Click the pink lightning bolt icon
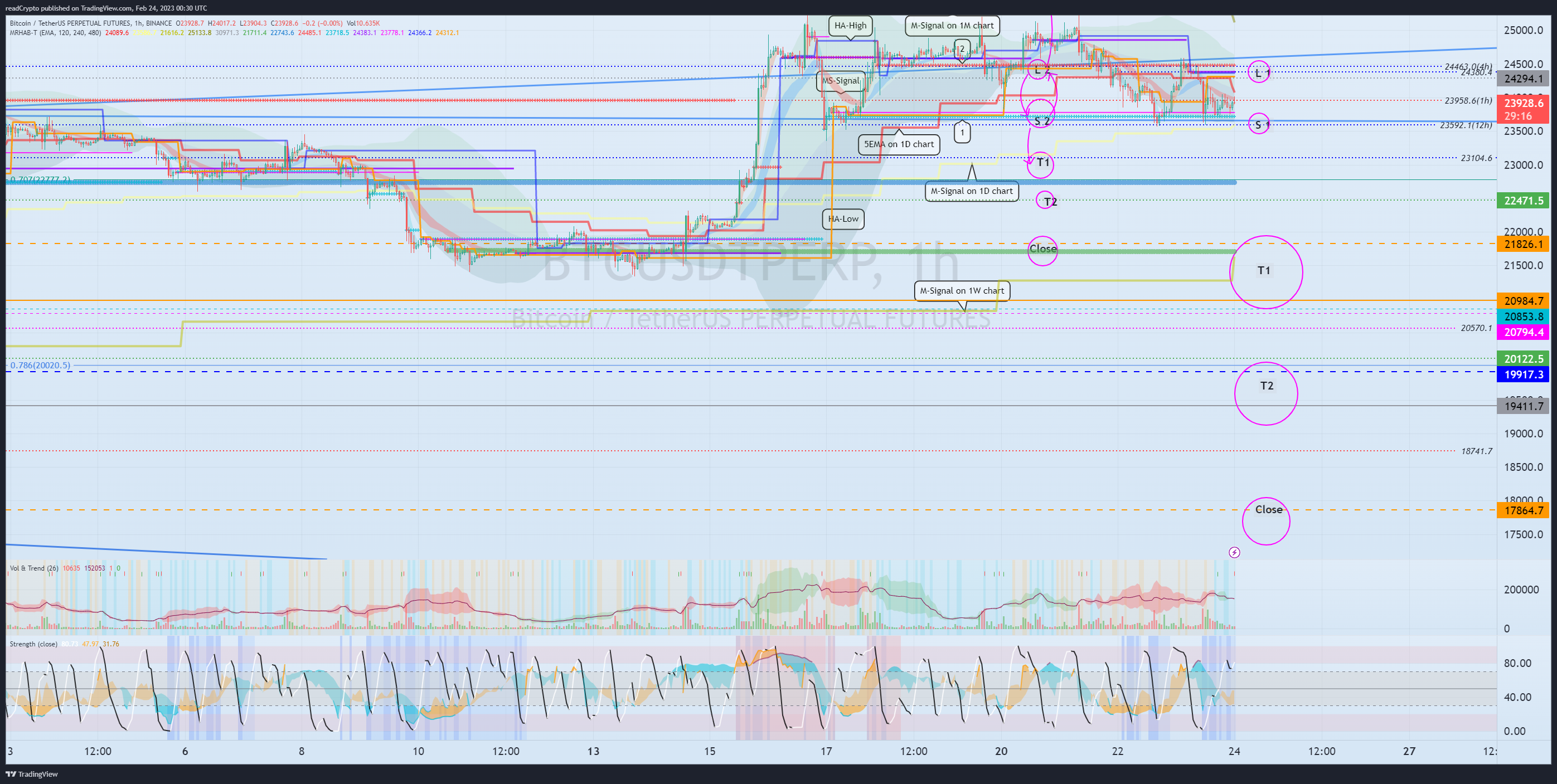The image size is (1557, 784). coord(1234,552)
